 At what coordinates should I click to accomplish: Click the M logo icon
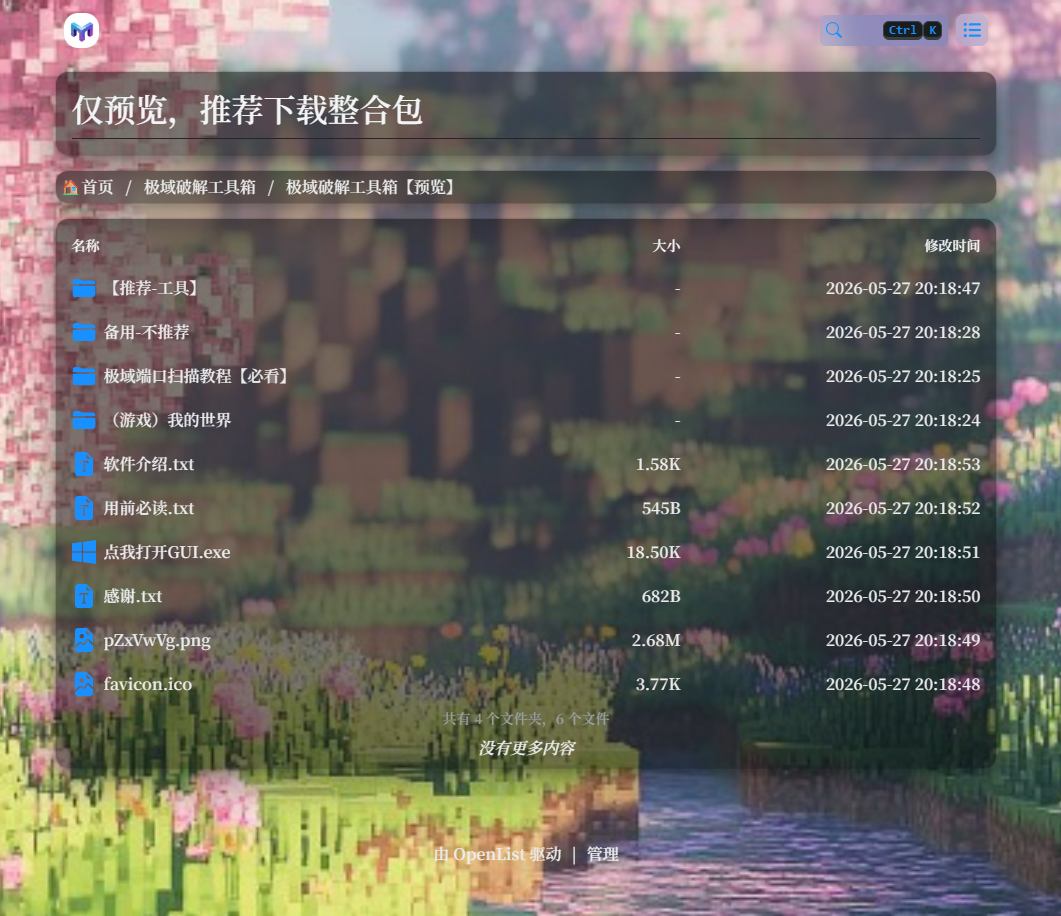pos(81,30)
